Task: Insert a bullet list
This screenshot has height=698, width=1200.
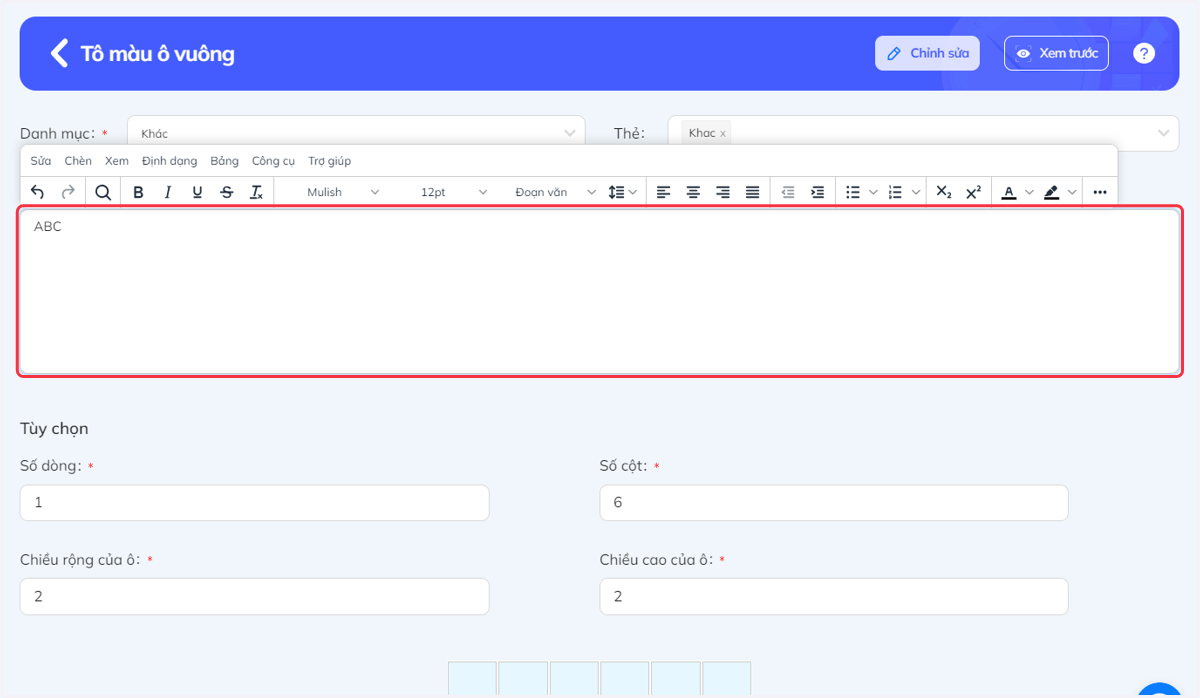Action: click(853, 192)
